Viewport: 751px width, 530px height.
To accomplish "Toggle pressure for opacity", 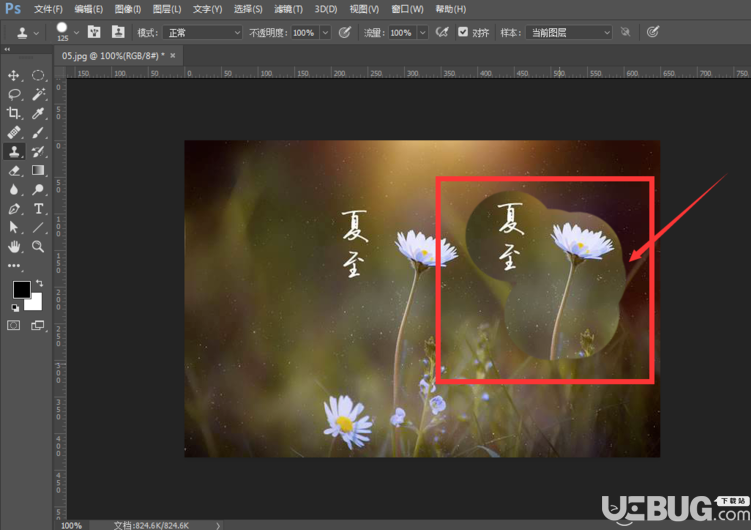I will [344, 32].
